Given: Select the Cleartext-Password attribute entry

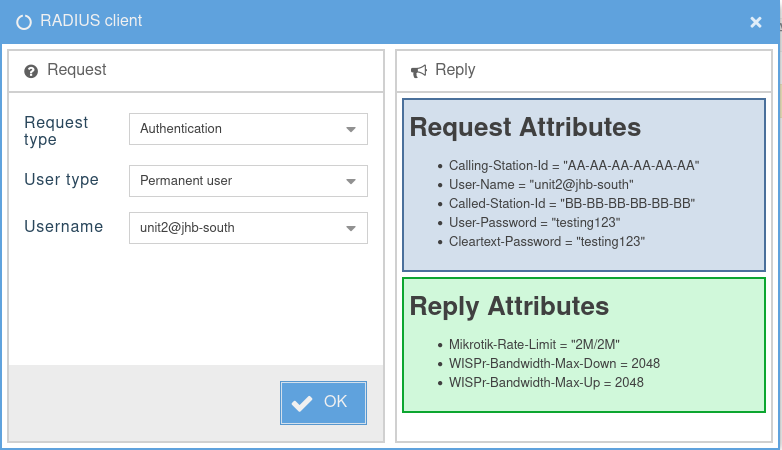Looking at the screenshot, I should tap(546, 242).
